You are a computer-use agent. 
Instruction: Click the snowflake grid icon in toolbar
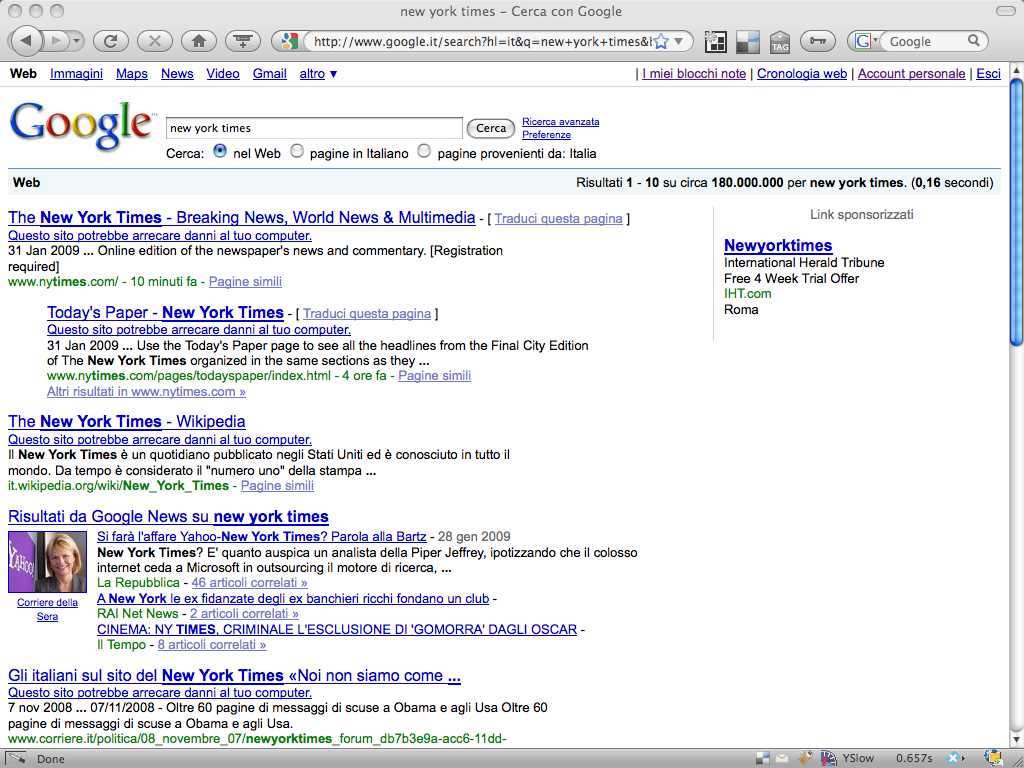(716, 42)
